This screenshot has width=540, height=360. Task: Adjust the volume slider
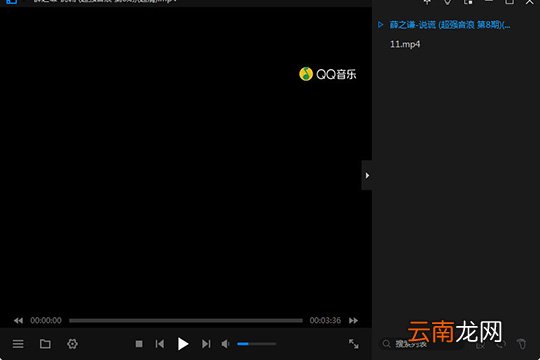point(257,344)
